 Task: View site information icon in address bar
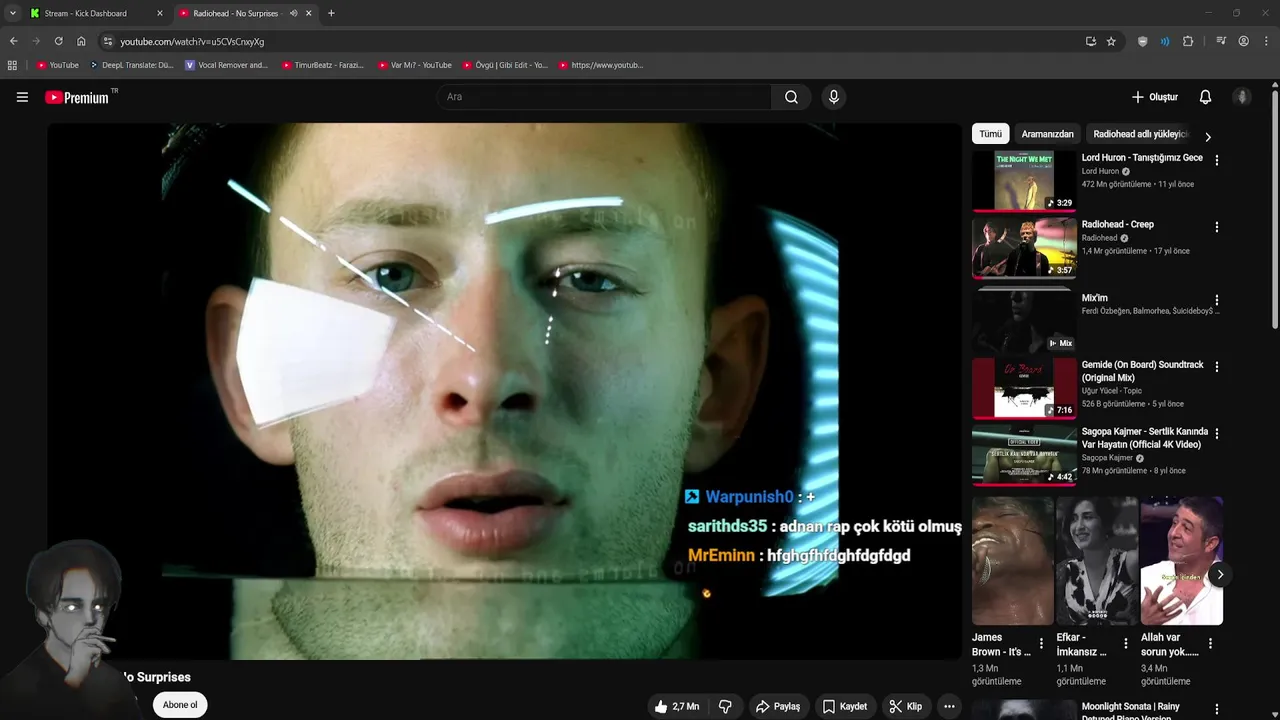click(108, 41)
